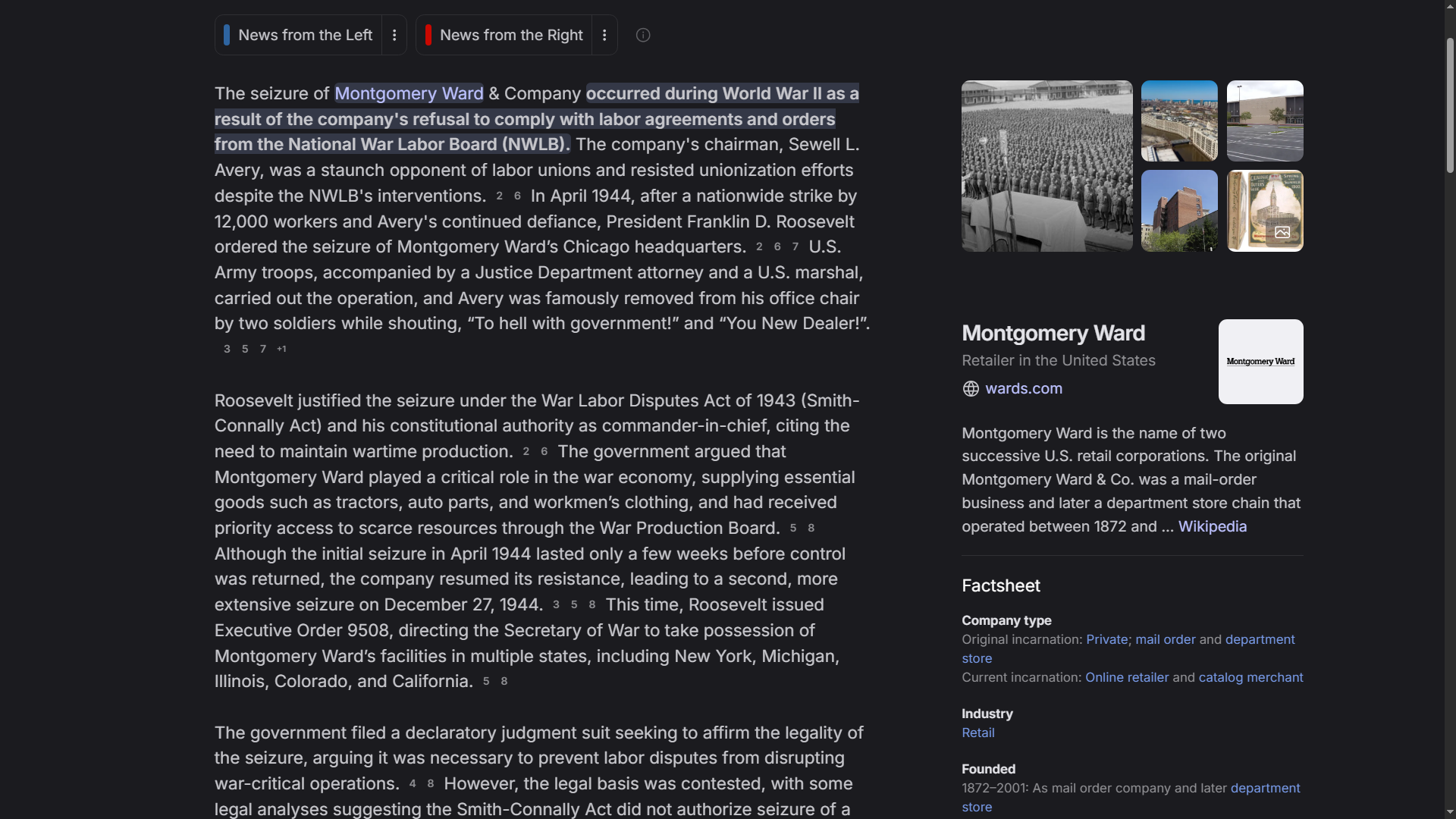Open News from the Right options menu
This screenshot has width=1456, height=819.
[x=604, y=35]
